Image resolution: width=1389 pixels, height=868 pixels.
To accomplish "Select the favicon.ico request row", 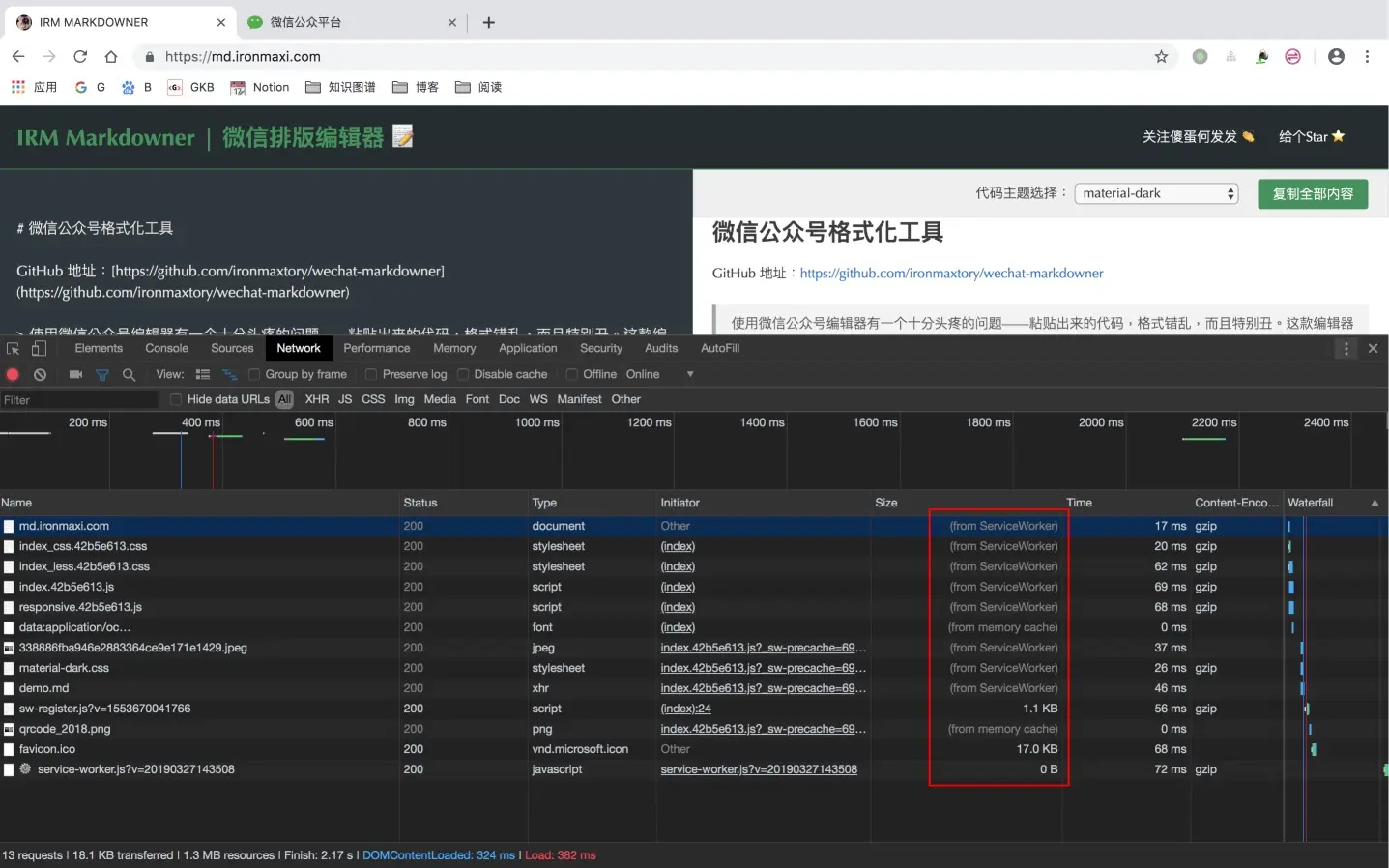I will click(694, 749).
